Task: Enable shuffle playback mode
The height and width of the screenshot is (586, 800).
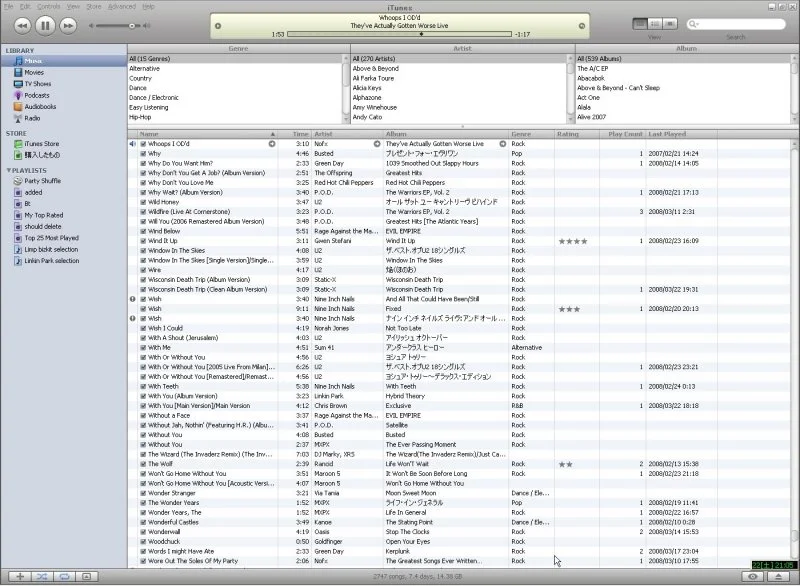Action: [41, 577]
